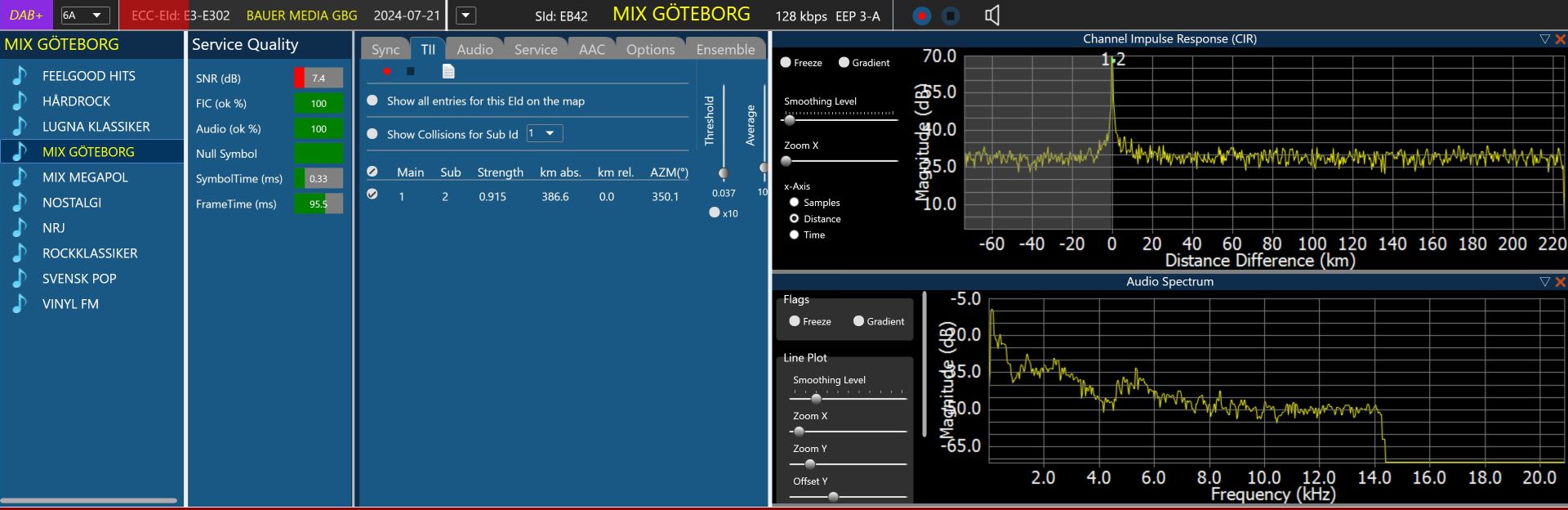The image size is (1568, 510).
Task: Click the km abs. column header
Action: (x=560, y=172)
